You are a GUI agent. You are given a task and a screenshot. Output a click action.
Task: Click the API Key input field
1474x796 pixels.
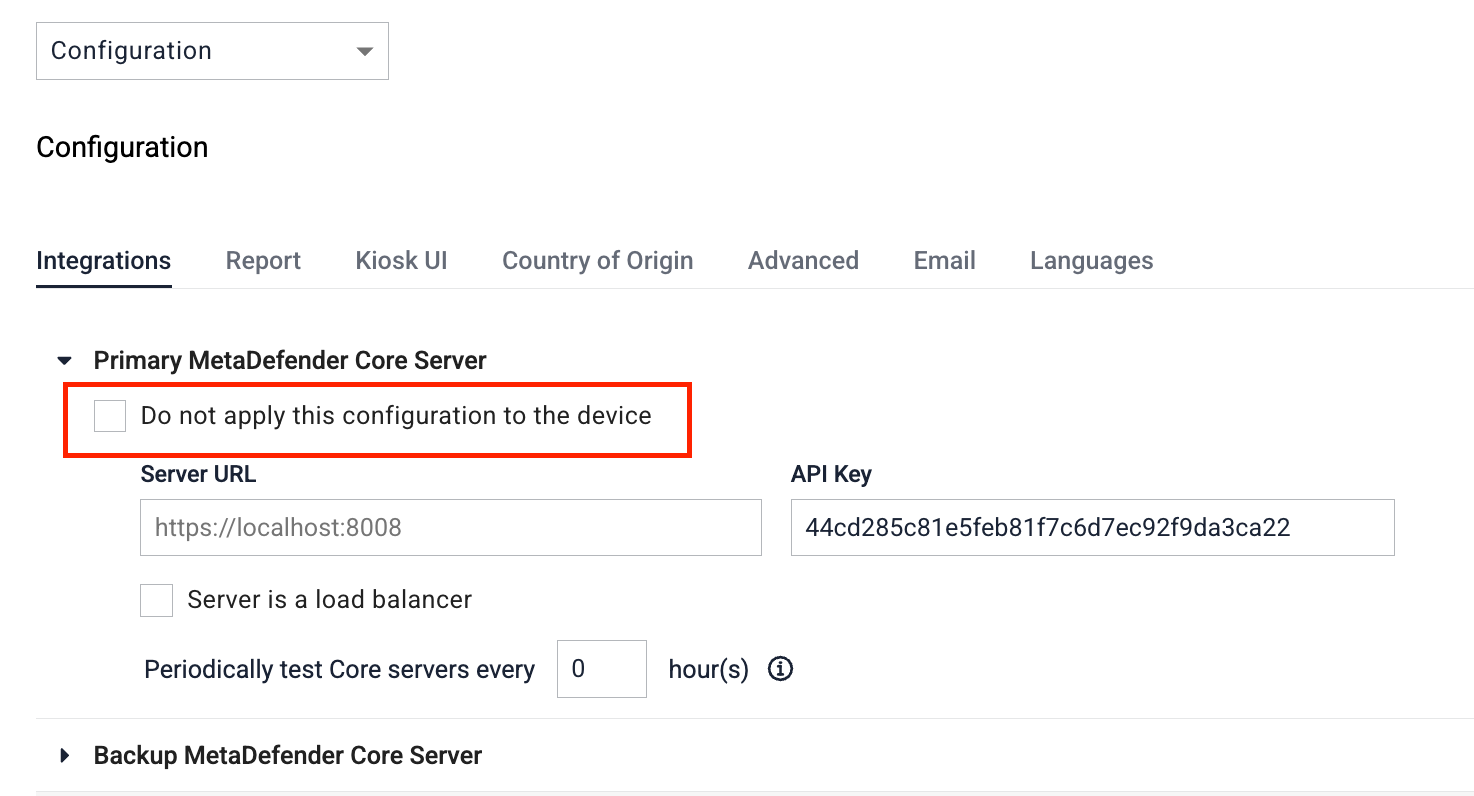coord(1092,528)
